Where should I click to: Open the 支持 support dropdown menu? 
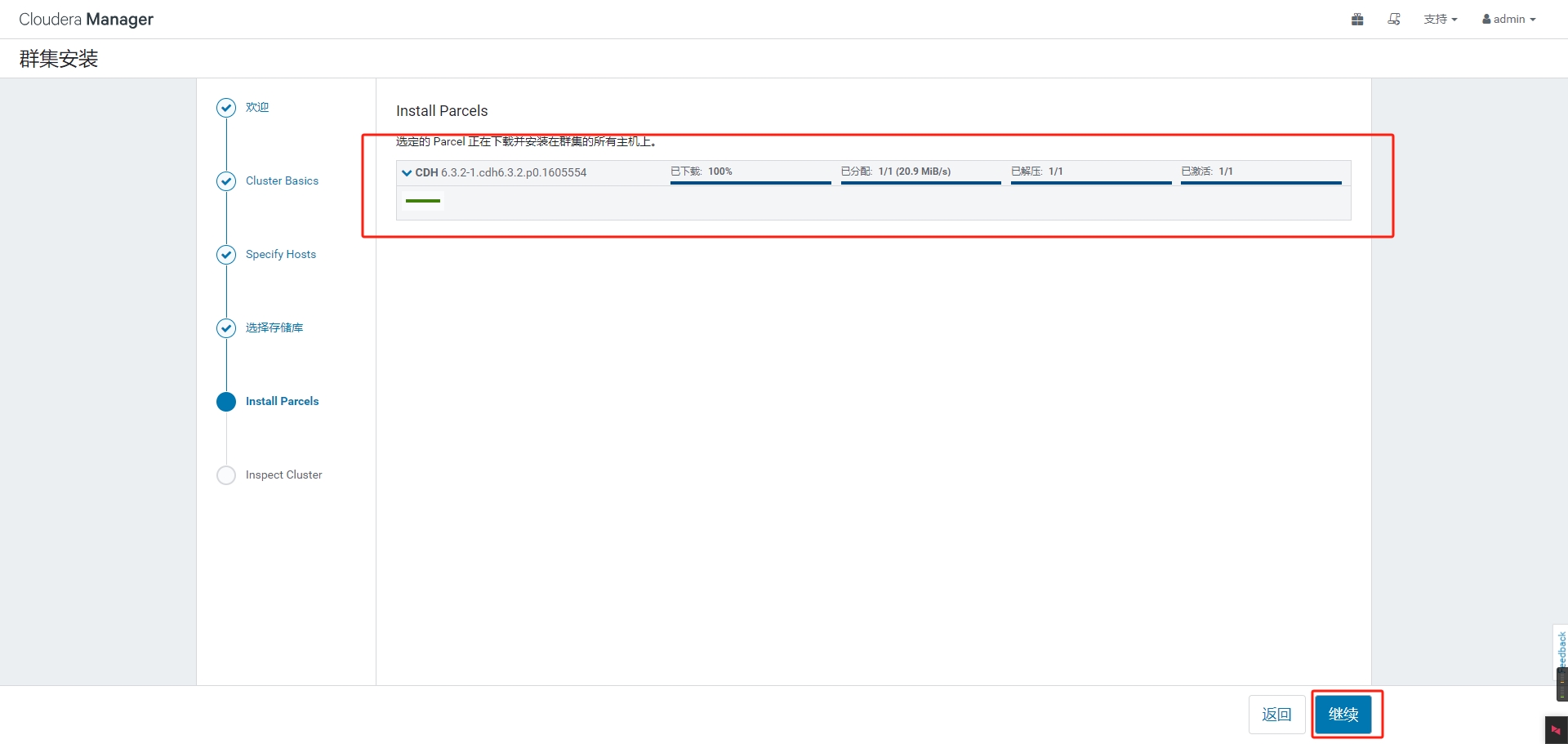click(x=1441, y=19)
